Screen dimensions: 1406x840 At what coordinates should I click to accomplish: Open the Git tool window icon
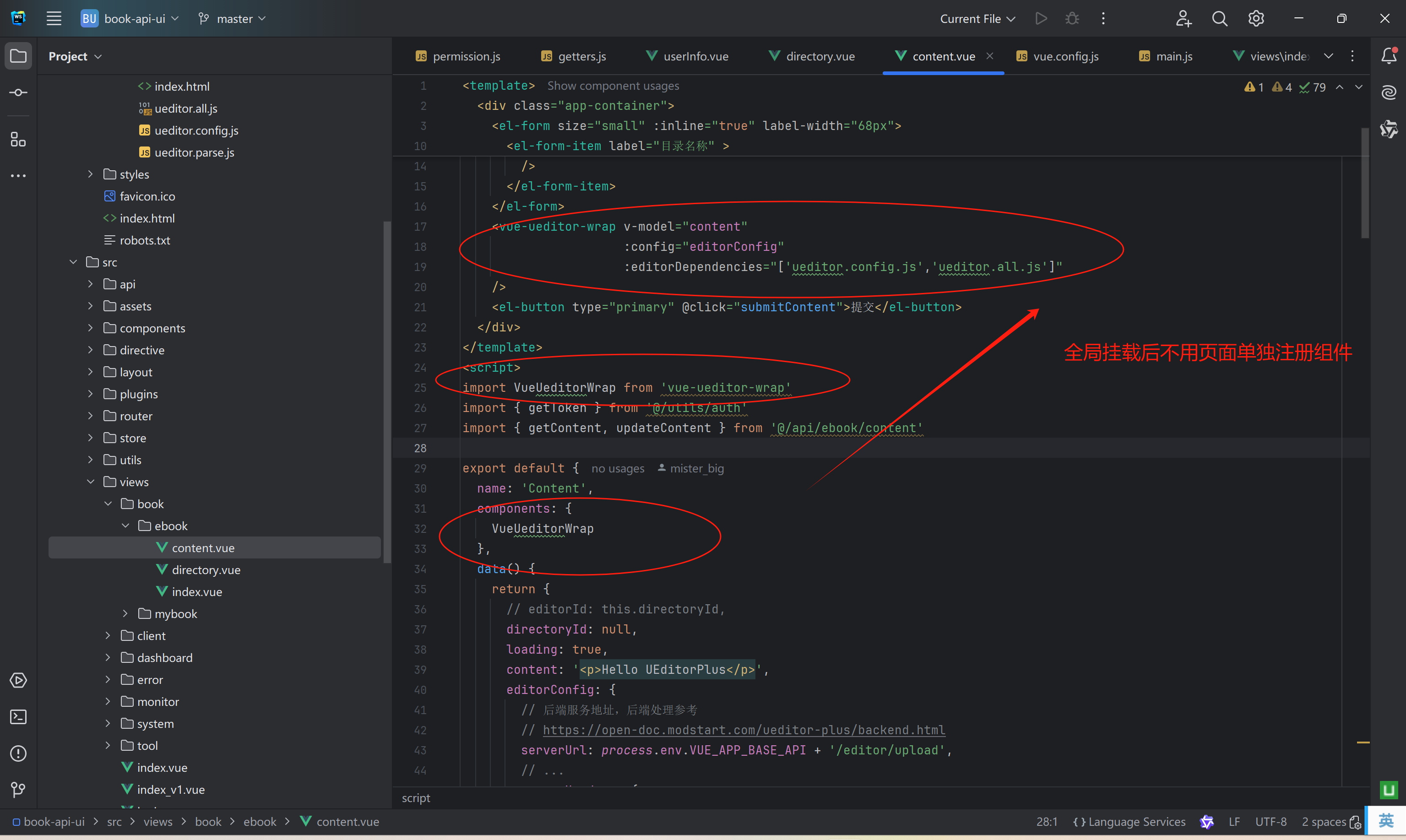(x=18, y=790)
